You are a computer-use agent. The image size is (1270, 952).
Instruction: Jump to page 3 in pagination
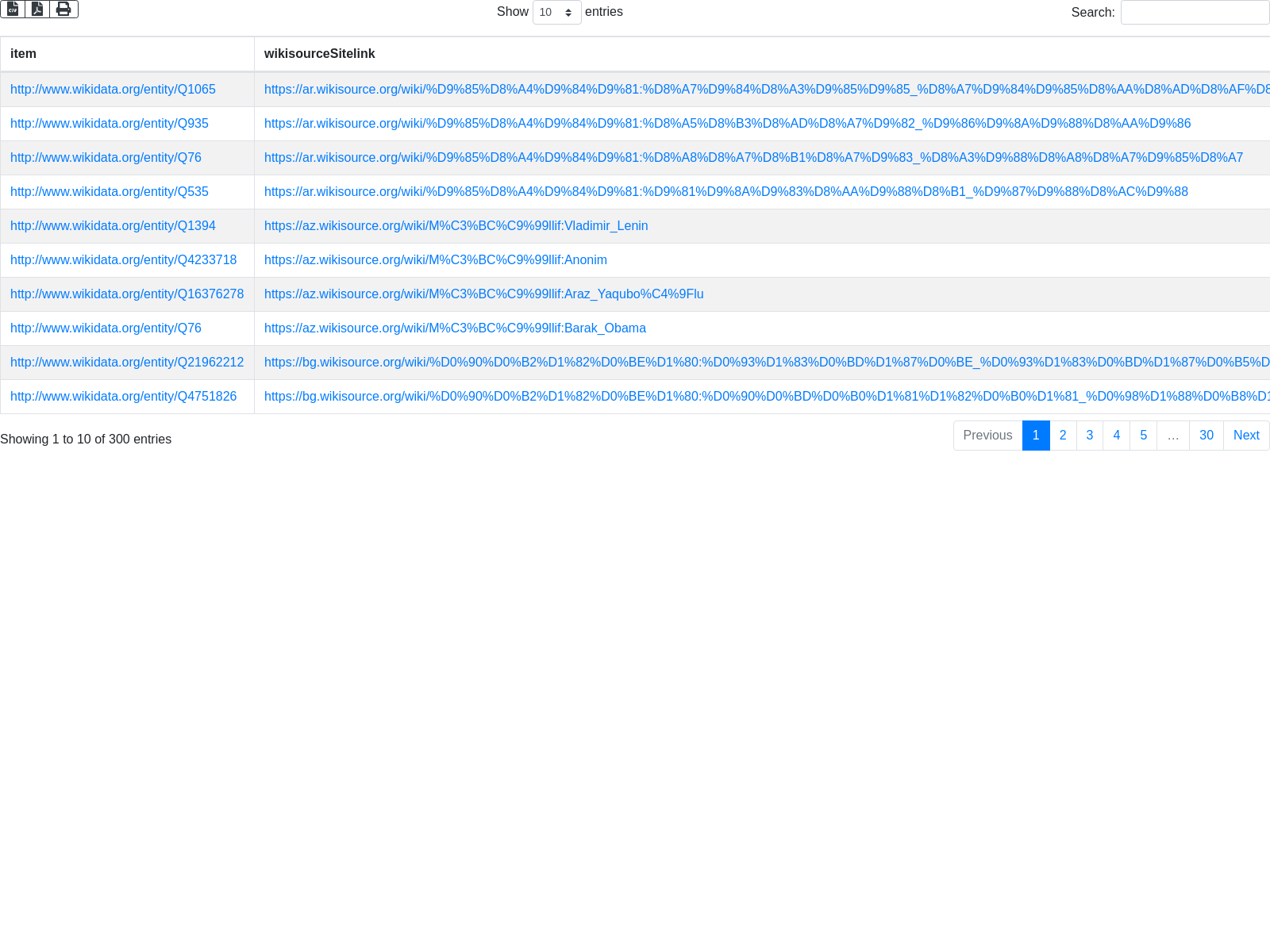1090,436
